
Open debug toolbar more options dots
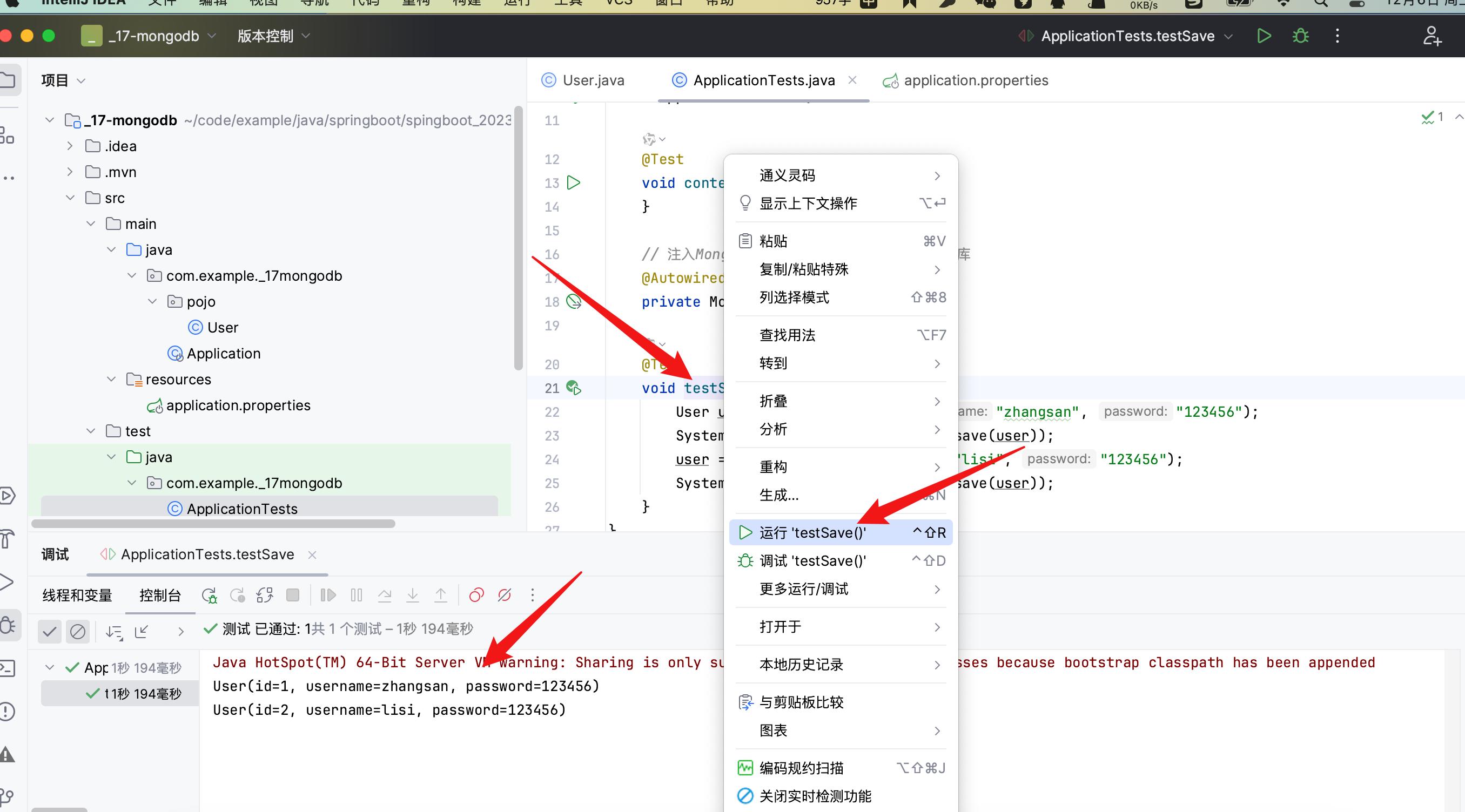pos(532,595)
